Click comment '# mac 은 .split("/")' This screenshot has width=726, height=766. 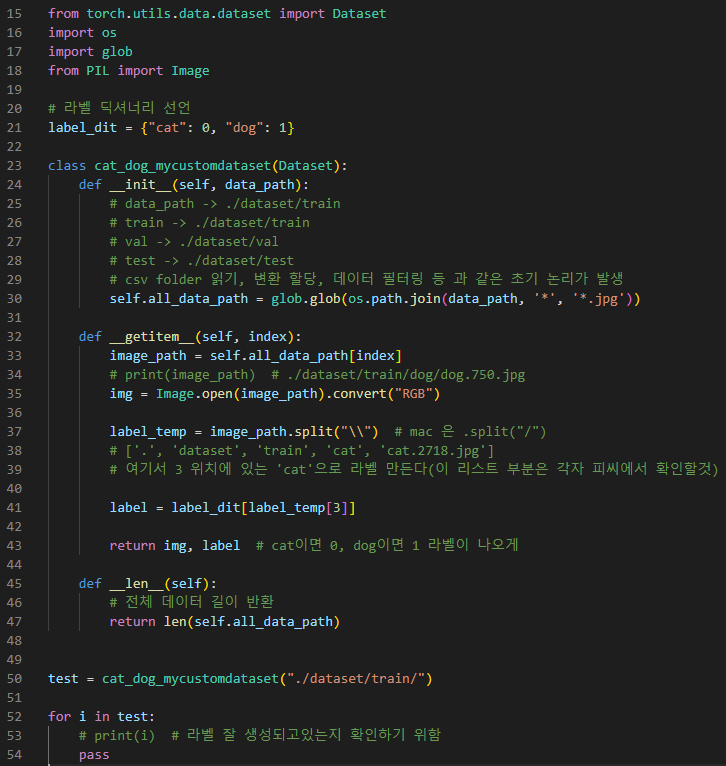point(470,432)
